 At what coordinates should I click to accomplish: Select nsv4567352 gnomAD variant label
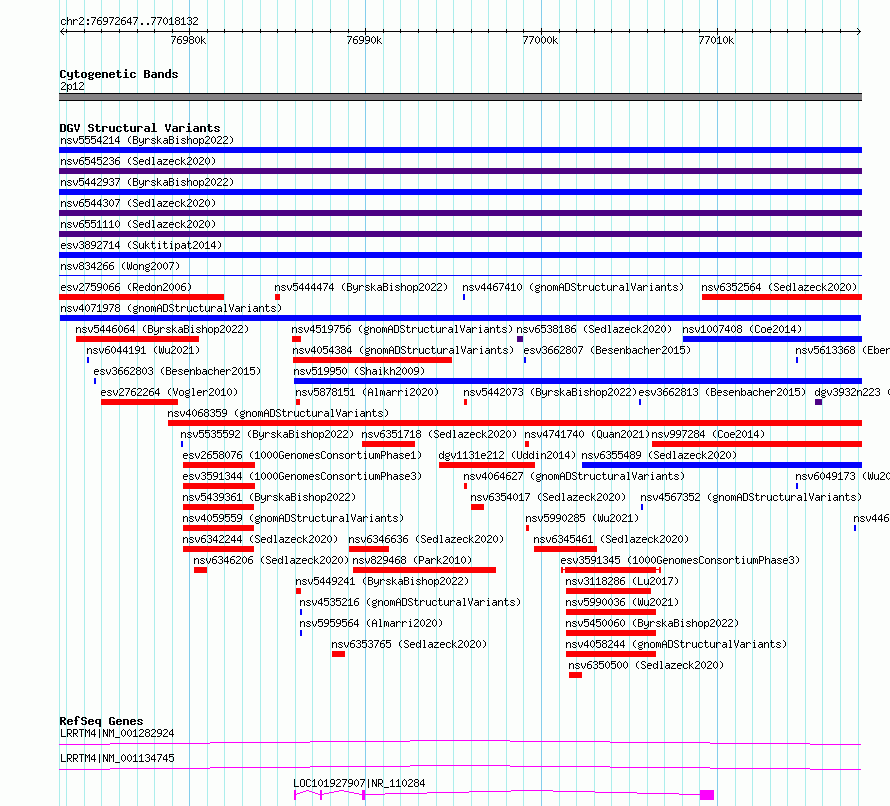[x=751, y=497]
